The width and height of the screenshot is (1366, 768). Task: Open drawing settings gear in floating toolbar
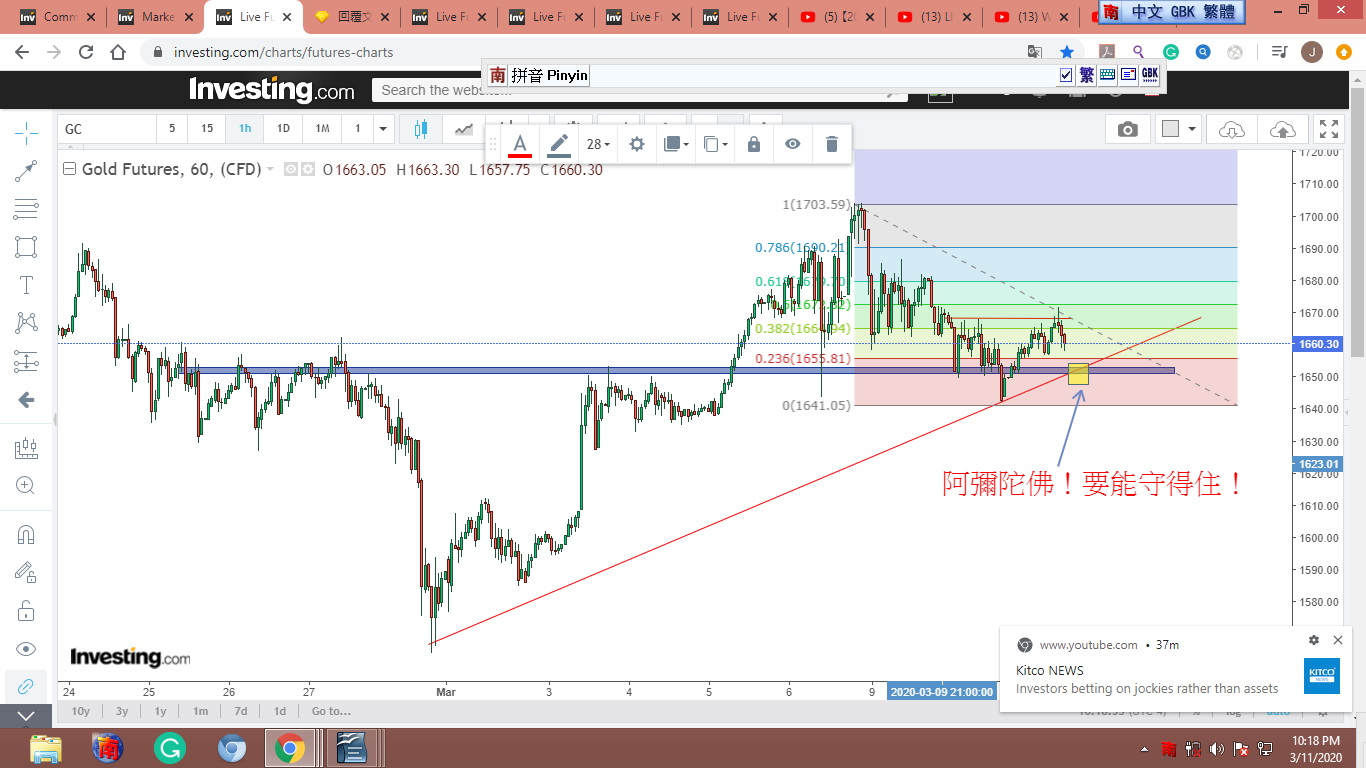coord(636,144)
